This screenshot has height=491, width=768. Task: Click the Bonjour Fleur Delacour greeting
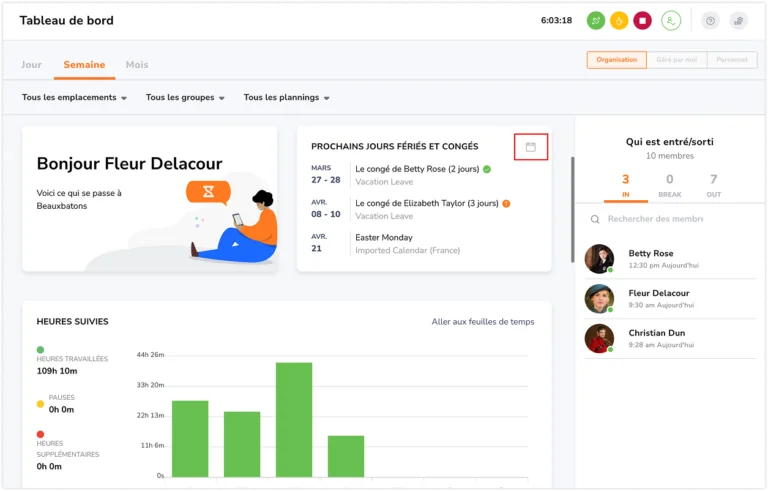click(129, 164)
